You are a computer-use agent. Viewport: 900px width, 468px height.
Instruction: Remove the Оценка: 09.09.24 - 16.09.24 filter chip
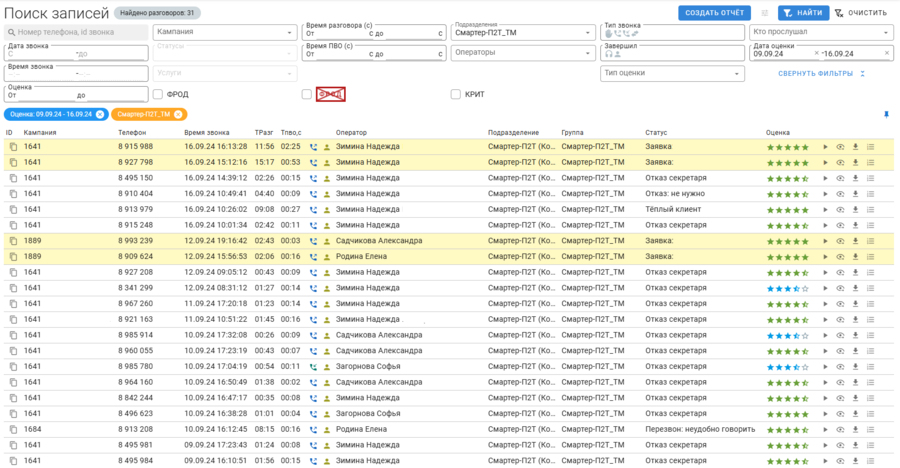tap(100, 114)
